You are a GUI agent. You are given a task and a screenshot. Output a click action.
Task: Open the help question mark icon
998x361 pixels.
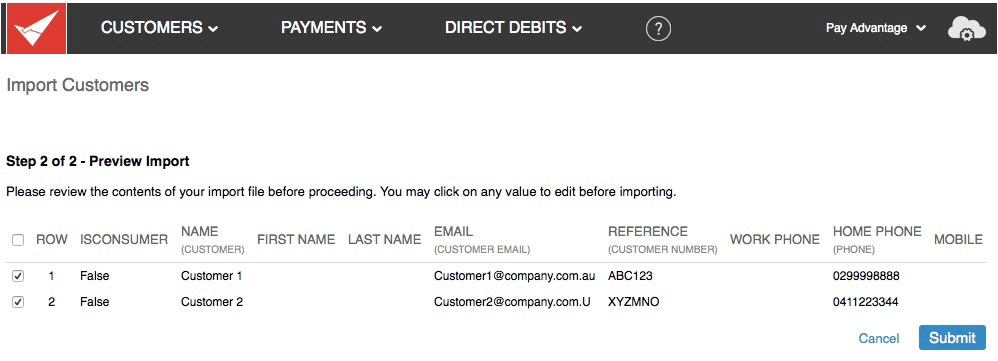pyautogui.click(x=658, y=29)
